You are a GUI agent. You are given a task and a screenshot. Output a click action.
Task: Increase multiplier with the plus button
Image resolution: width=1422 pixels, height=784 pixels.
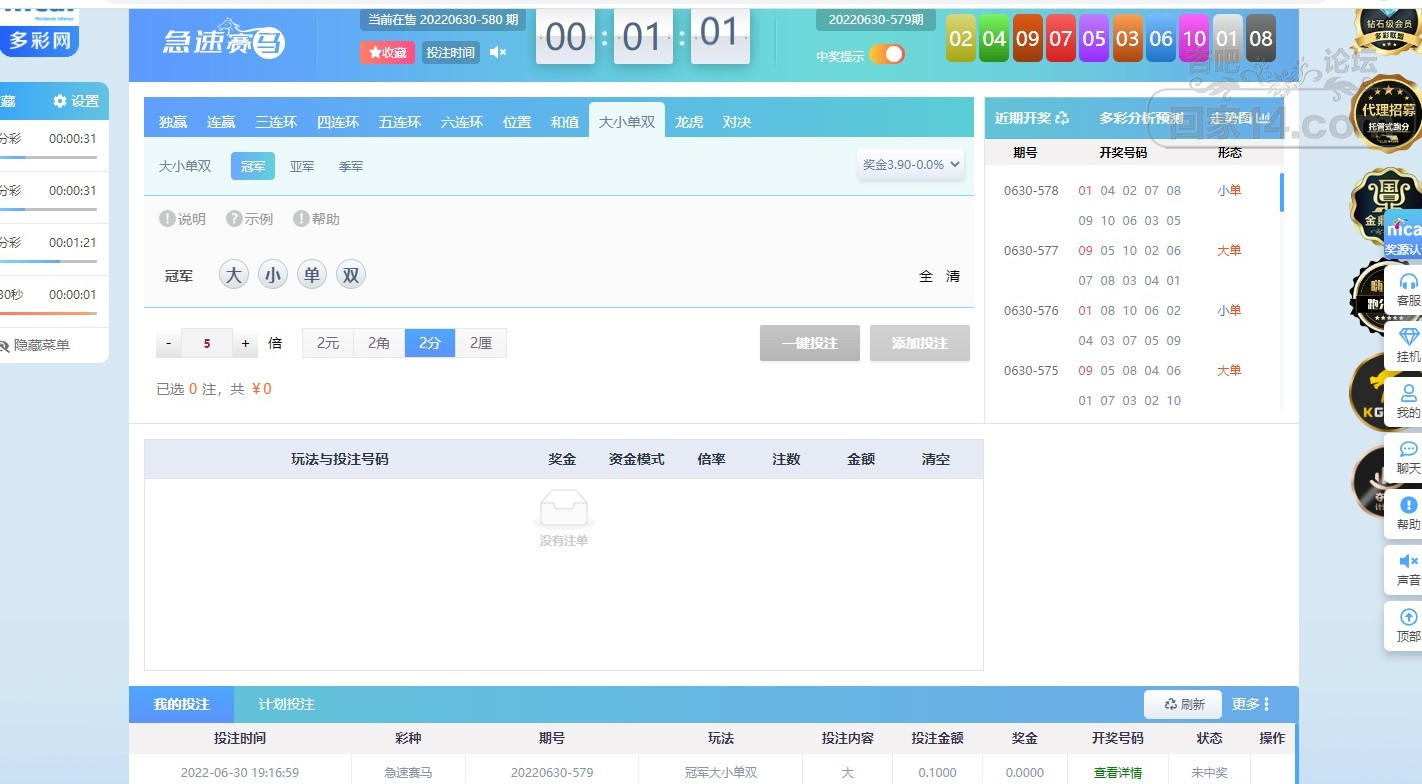245,343
